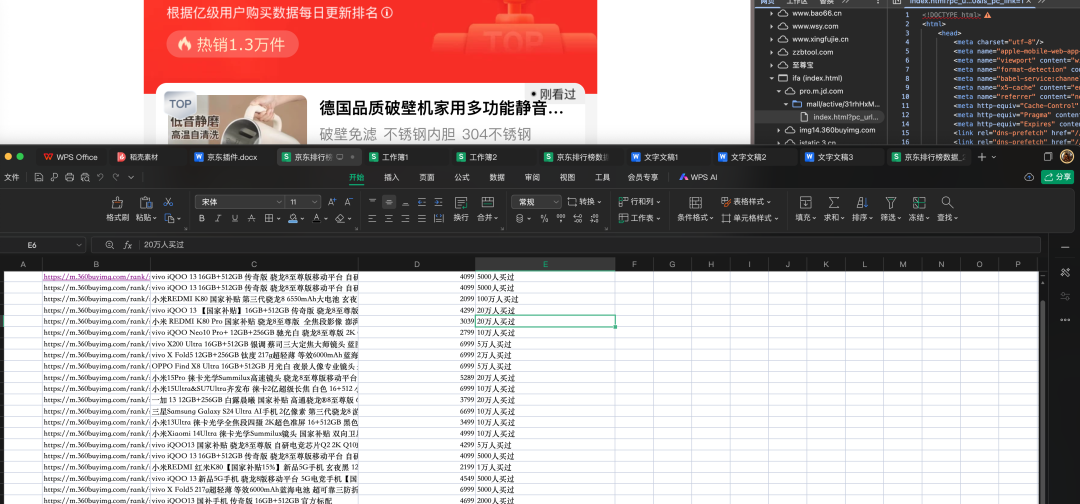Click the WPS AI button
The image size is (1080, 504).
698,177
